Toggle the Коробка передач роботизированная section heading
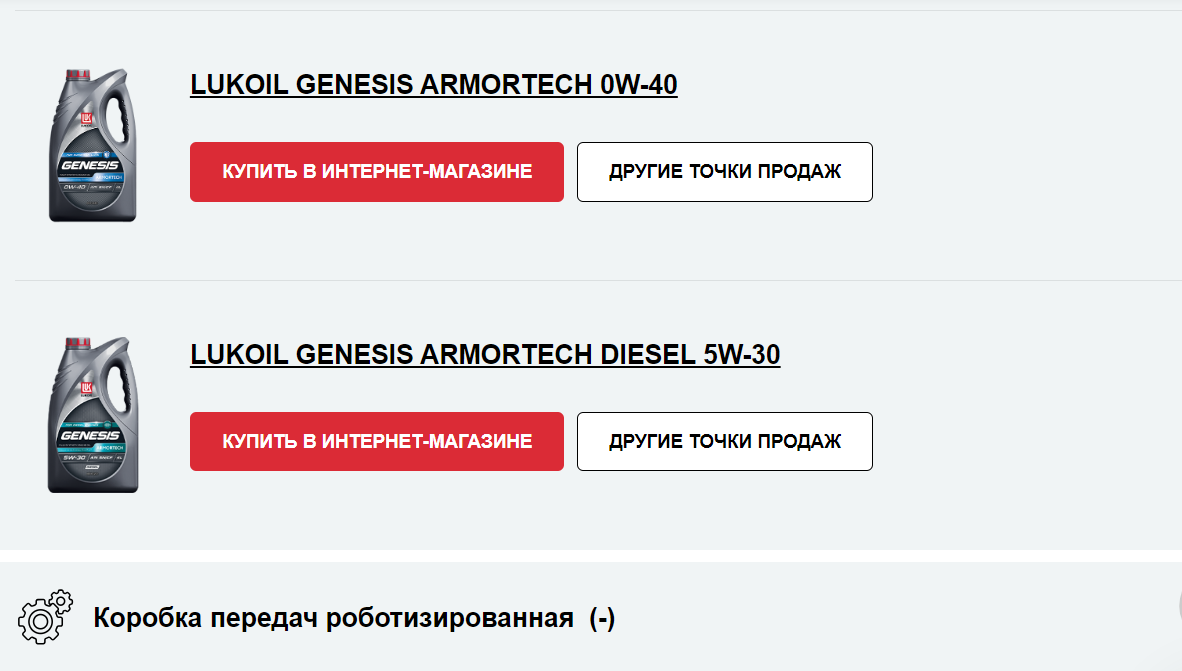The width and height of the screenshot is (1182, 671). pyautogui.click(x=333, y=618)
